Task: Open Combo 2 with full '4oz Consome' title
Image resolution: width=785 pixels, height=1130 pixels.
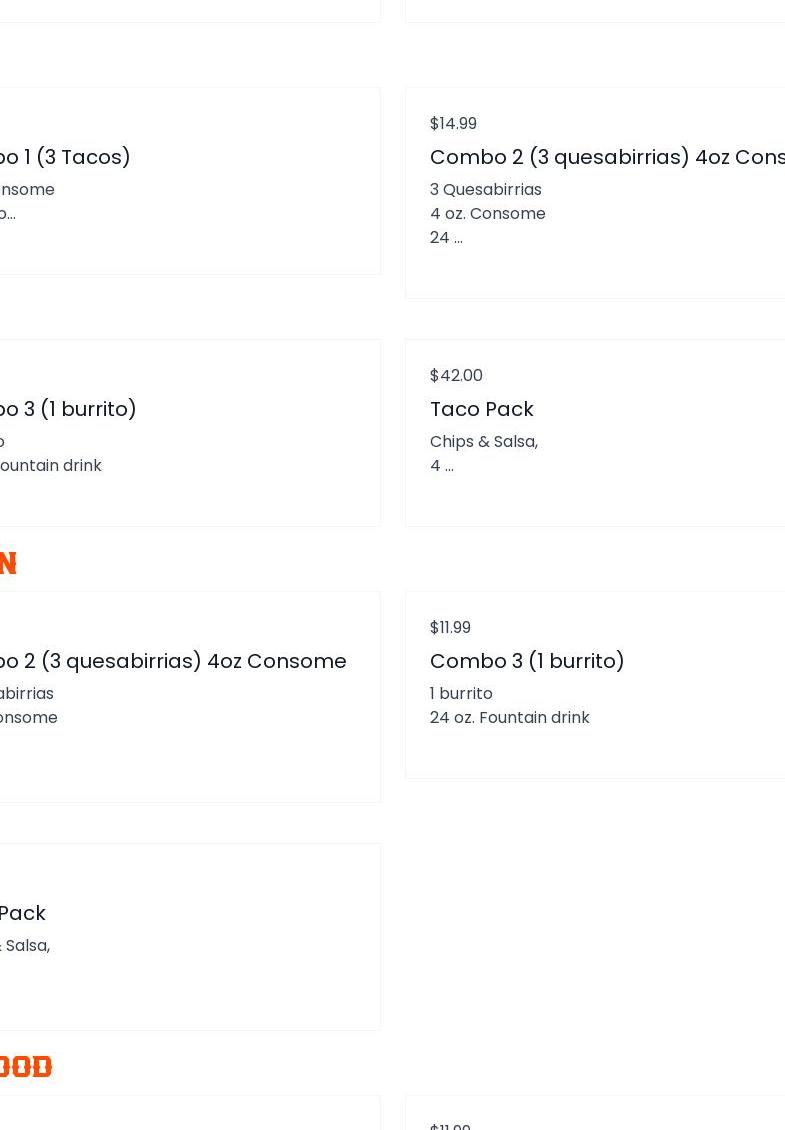Action: pyautogui.click(x=172, y=661)
